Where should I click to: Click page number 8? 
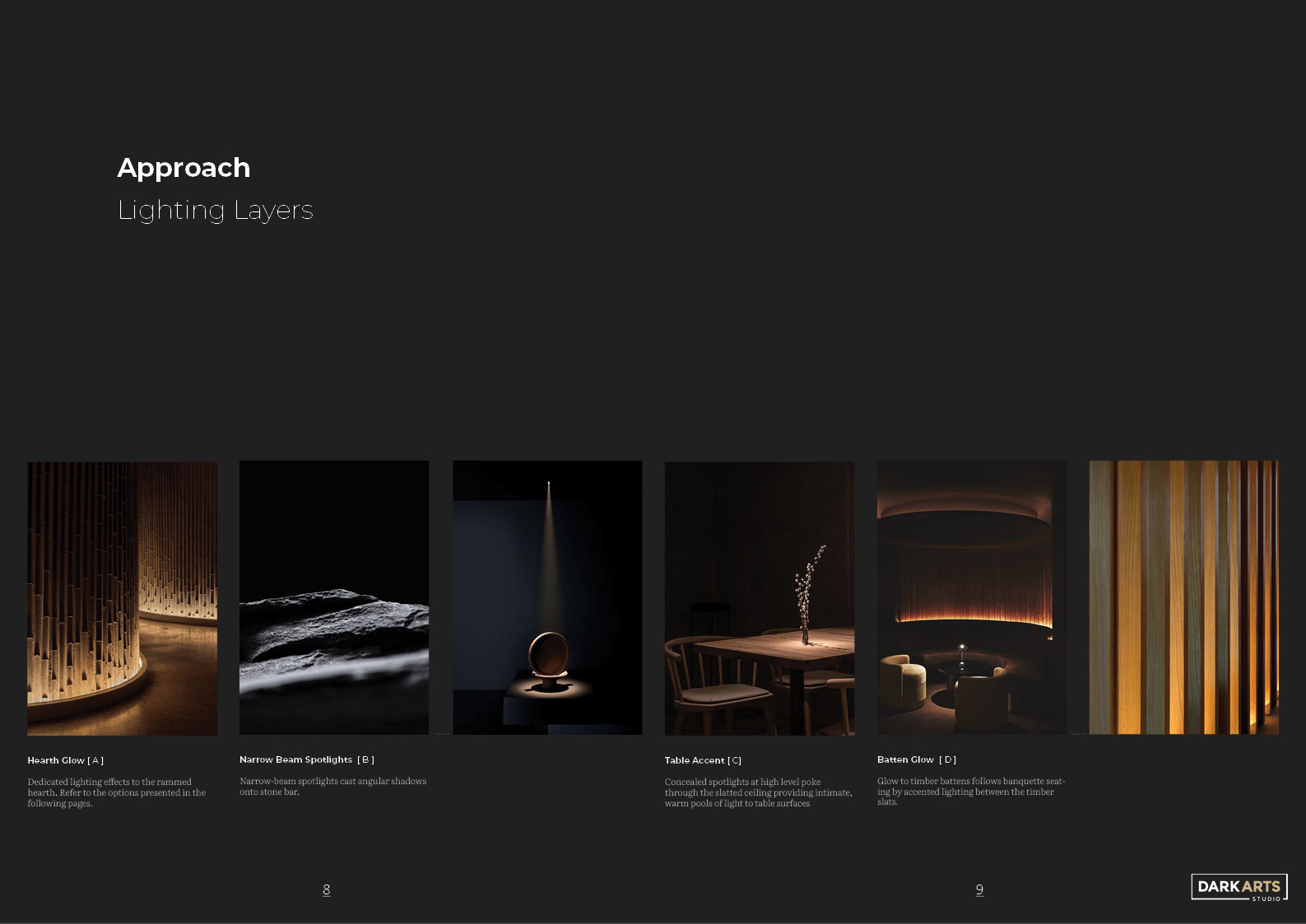pos(327,889)
